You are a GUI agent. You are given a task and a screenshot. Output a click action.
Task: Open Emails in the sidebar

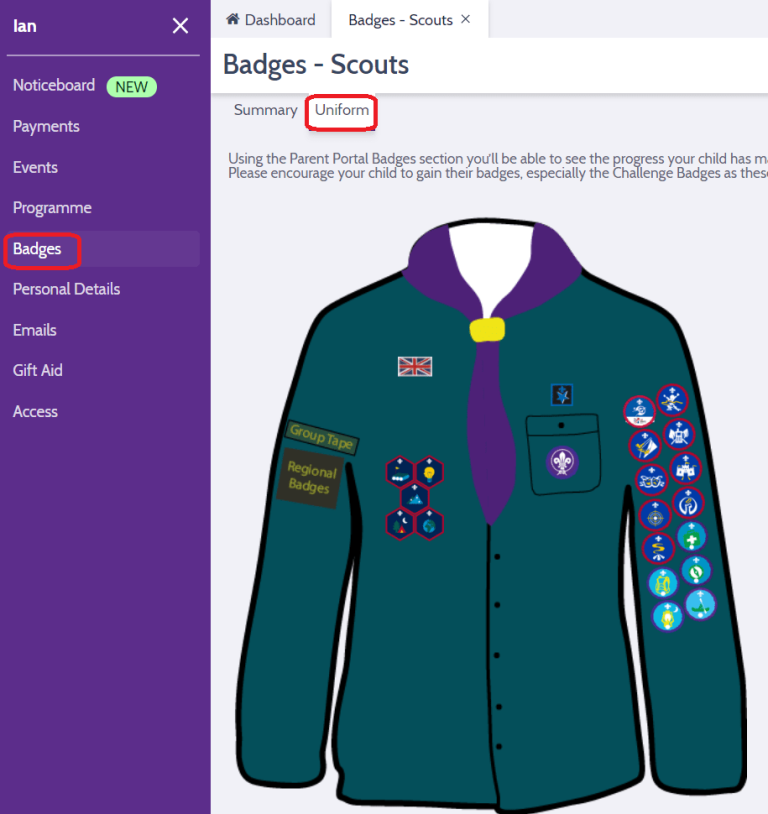click(x=35, y=330)
